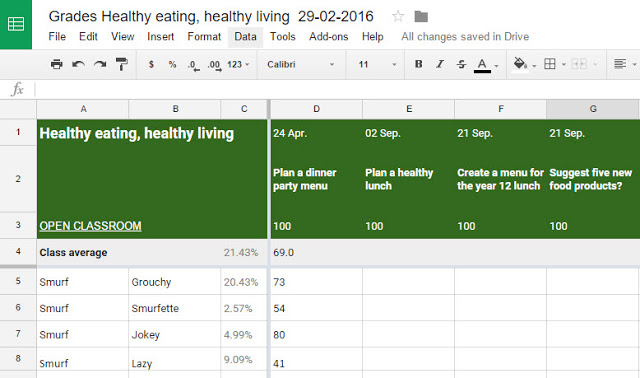Increase decimal places

click(x=214, y=65)
